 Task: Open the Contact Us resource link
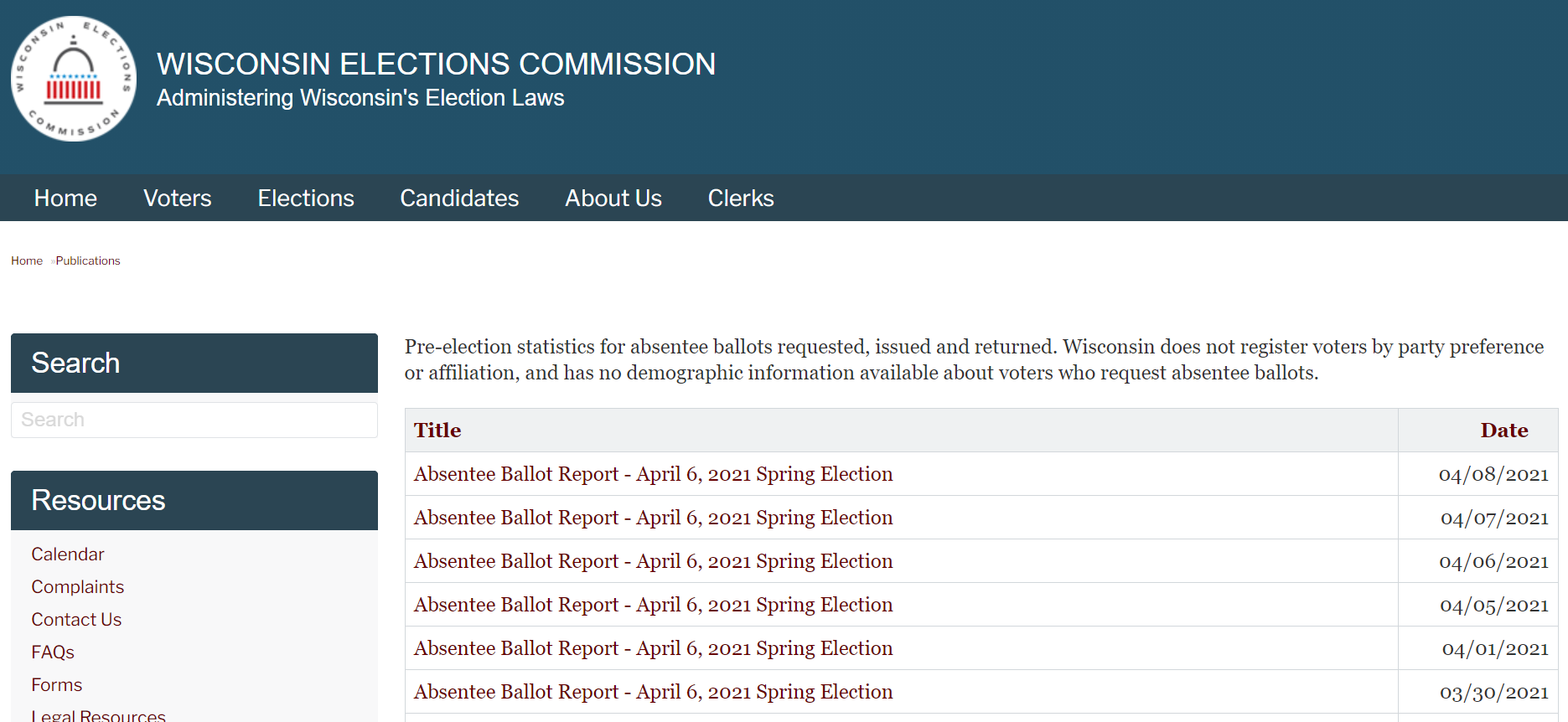click(x=76, y=620)
